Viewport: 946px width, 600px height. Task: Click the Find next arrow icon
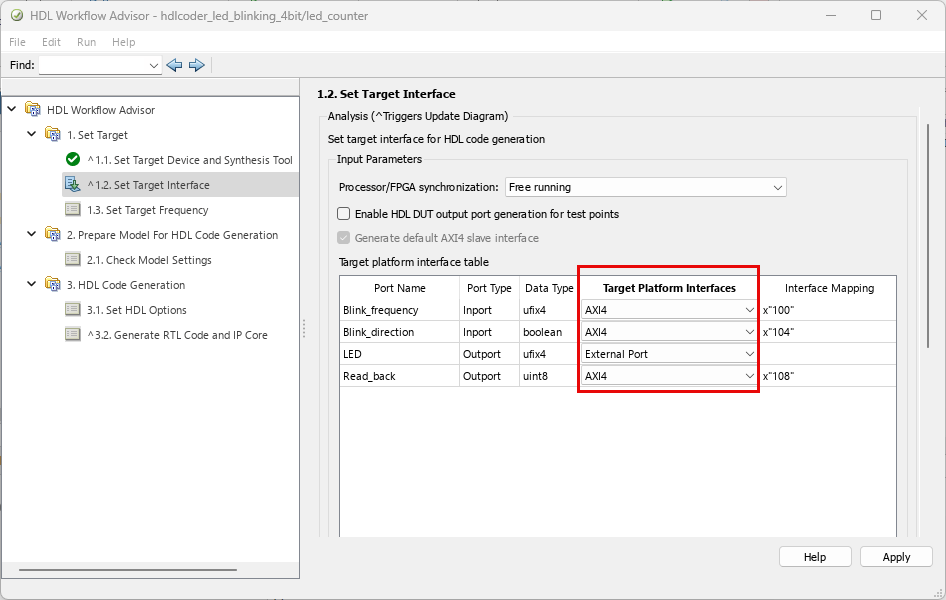click(x=197, y=65)
